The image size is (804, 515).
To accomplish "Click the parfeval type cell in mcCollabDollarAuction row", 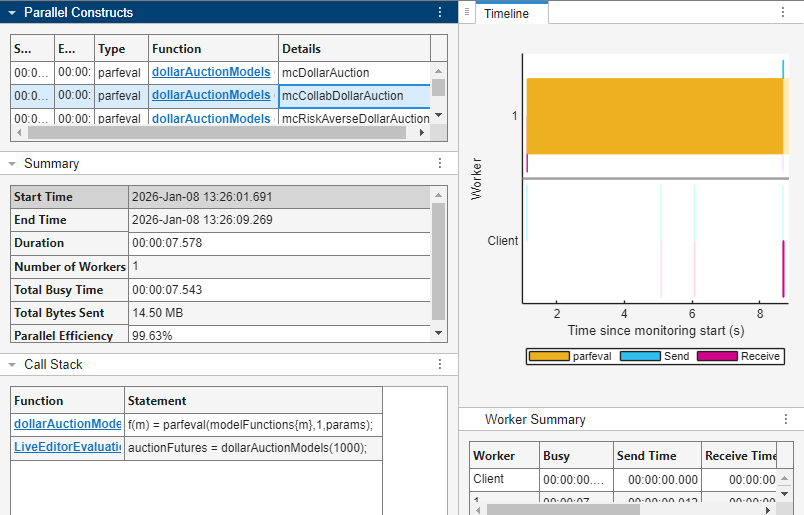I will click(x=122, y=96).
